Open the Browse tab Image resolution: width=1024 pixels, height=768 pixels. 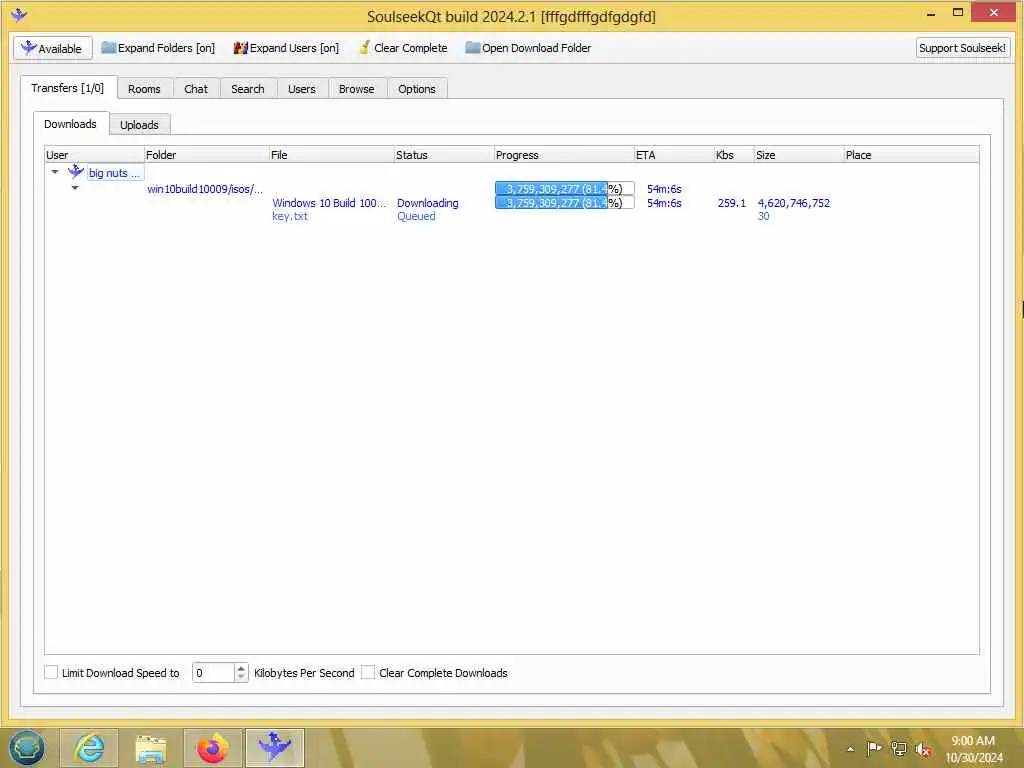click(x=357, y=89)
